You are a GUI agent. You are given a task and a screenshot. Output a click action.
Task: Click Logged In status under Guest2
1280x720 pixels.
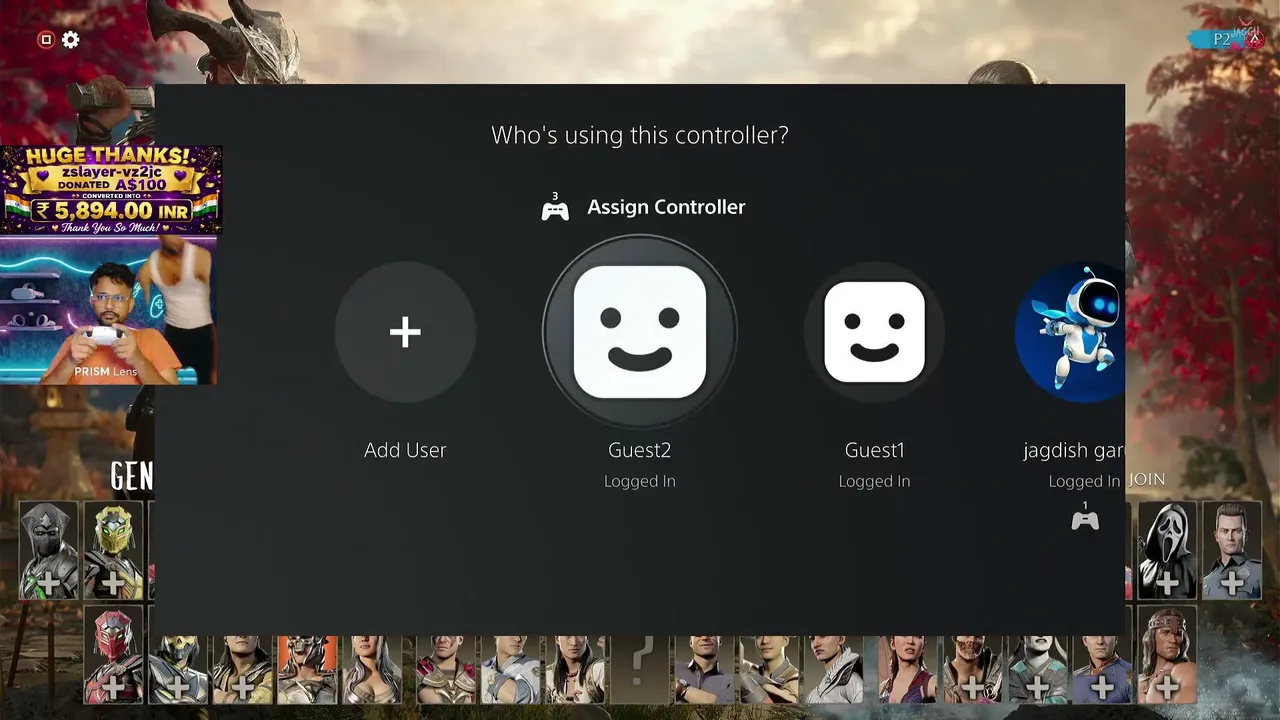click(x=640, y=481)
